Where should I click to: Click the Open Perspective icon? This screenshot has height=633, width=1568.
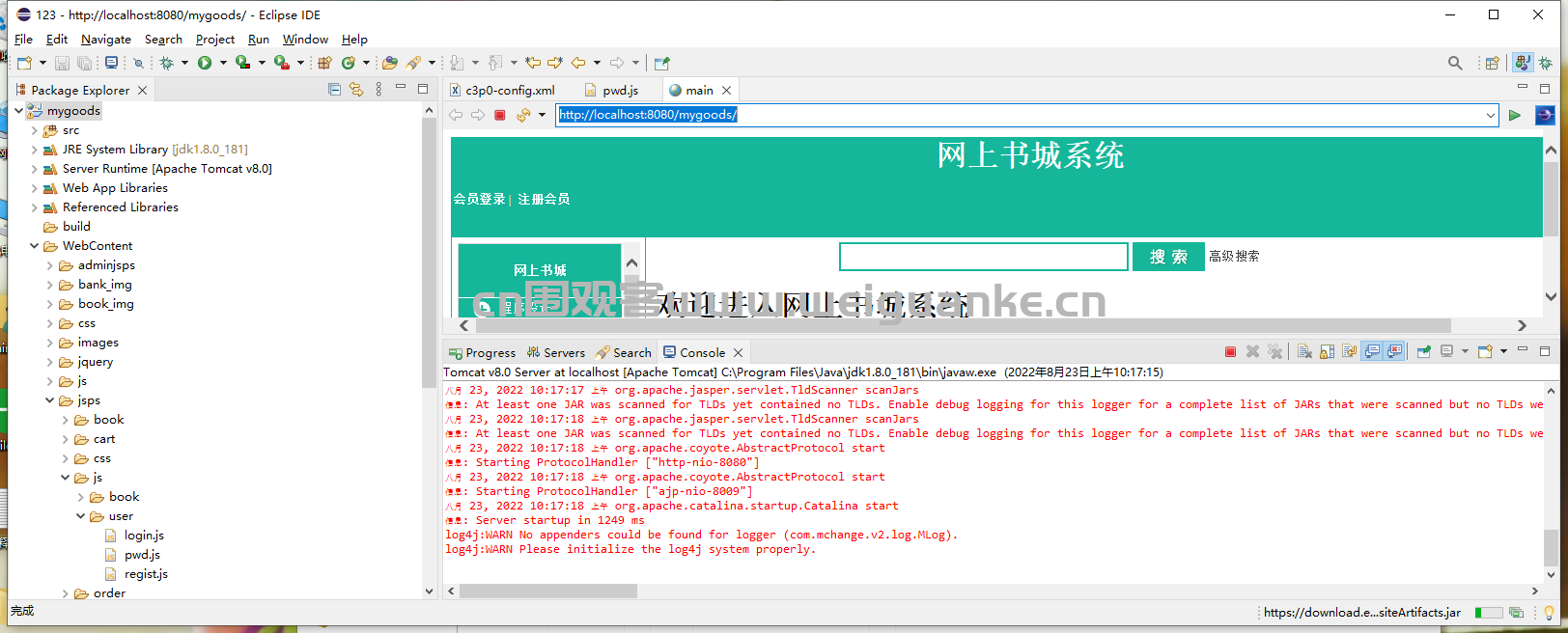coord(1492,63)
